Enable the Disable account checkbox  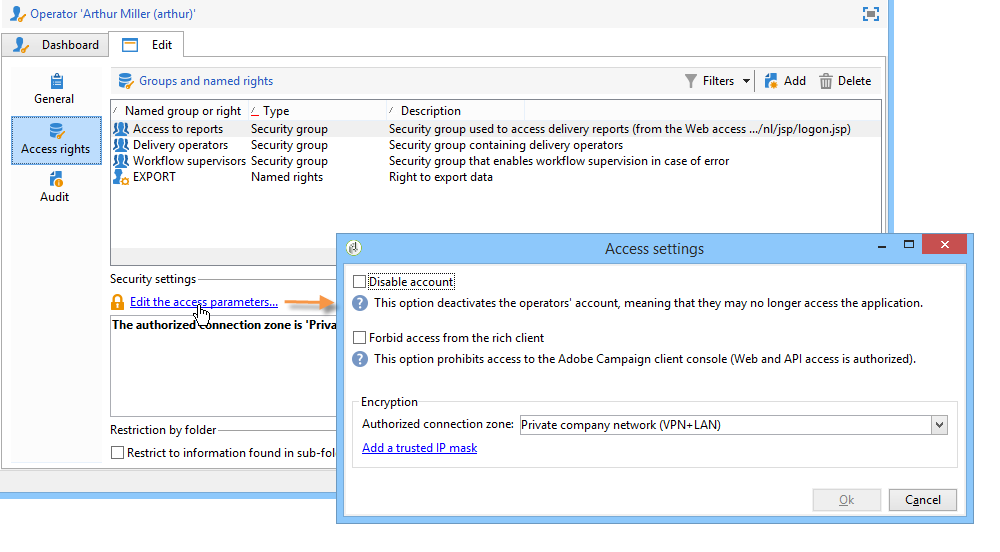tap(360, 282)
